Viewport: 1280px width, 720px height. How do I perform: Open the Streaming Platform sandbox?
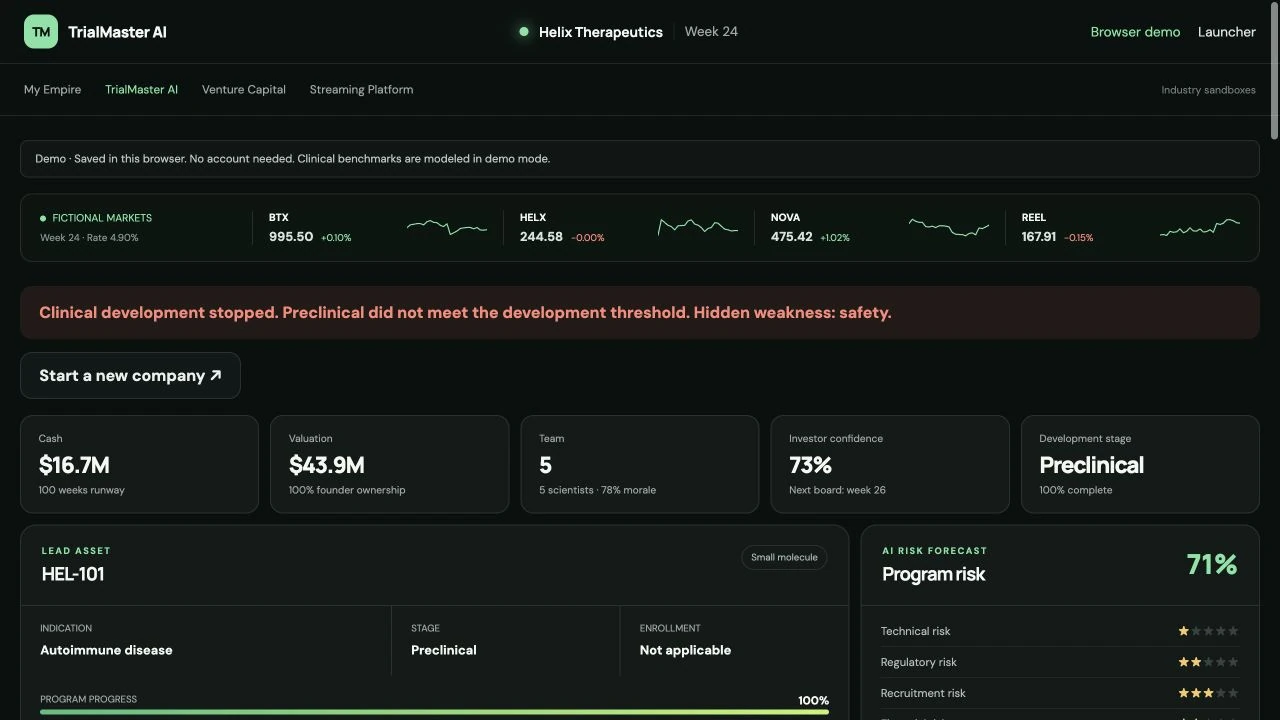pyautogui.click(x=361, y=90)
